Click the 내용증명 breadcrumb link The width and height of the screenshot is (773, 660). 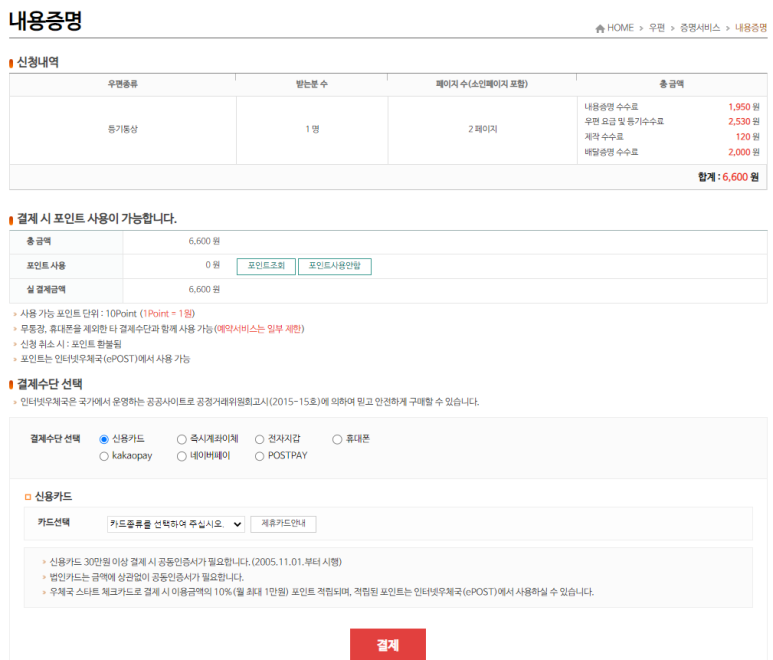(x=751, y=28)
